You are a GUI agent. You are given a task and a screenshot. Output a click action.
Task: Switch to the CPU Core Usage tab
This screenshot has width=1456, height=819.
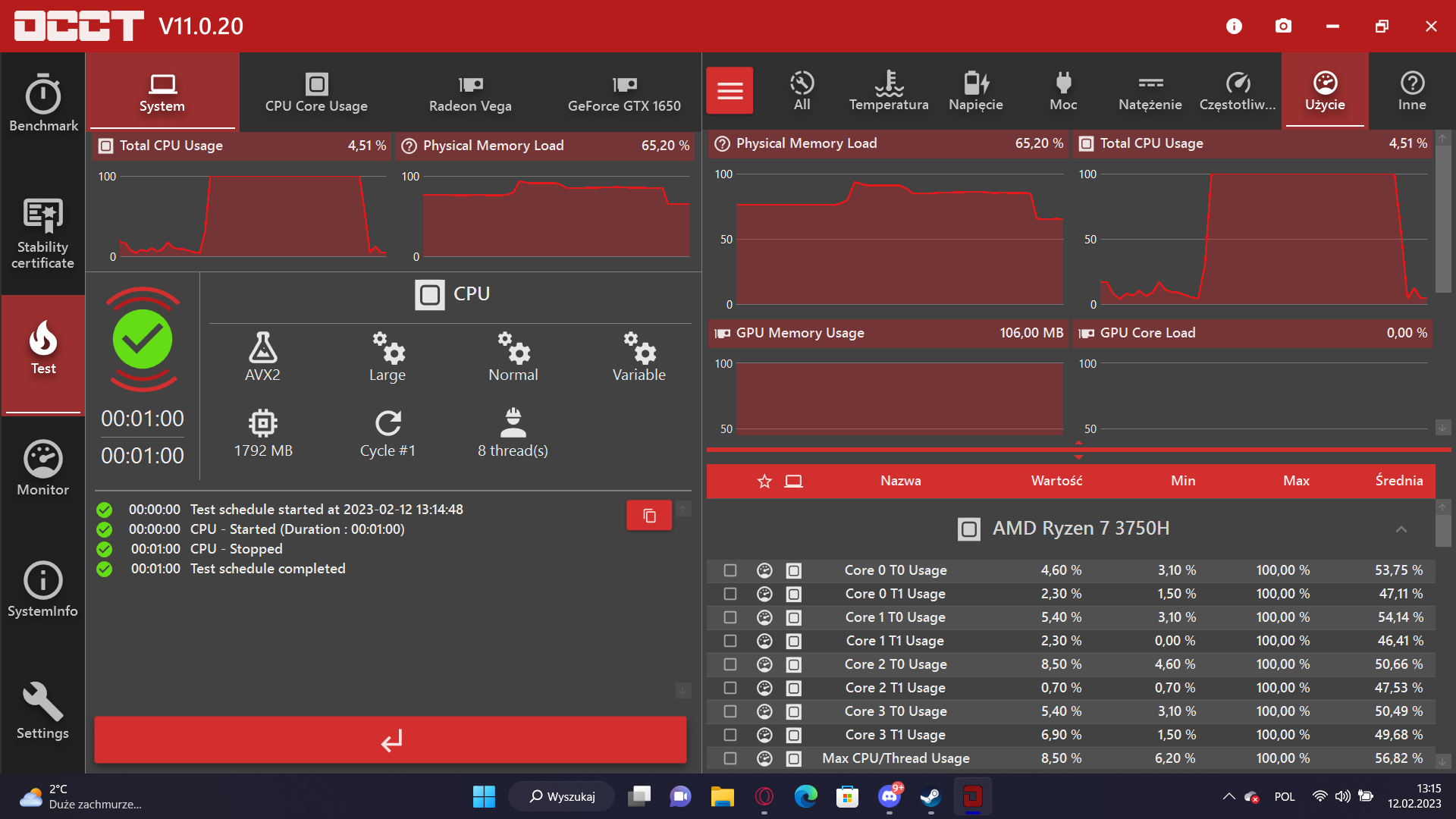tap(316, 93)
